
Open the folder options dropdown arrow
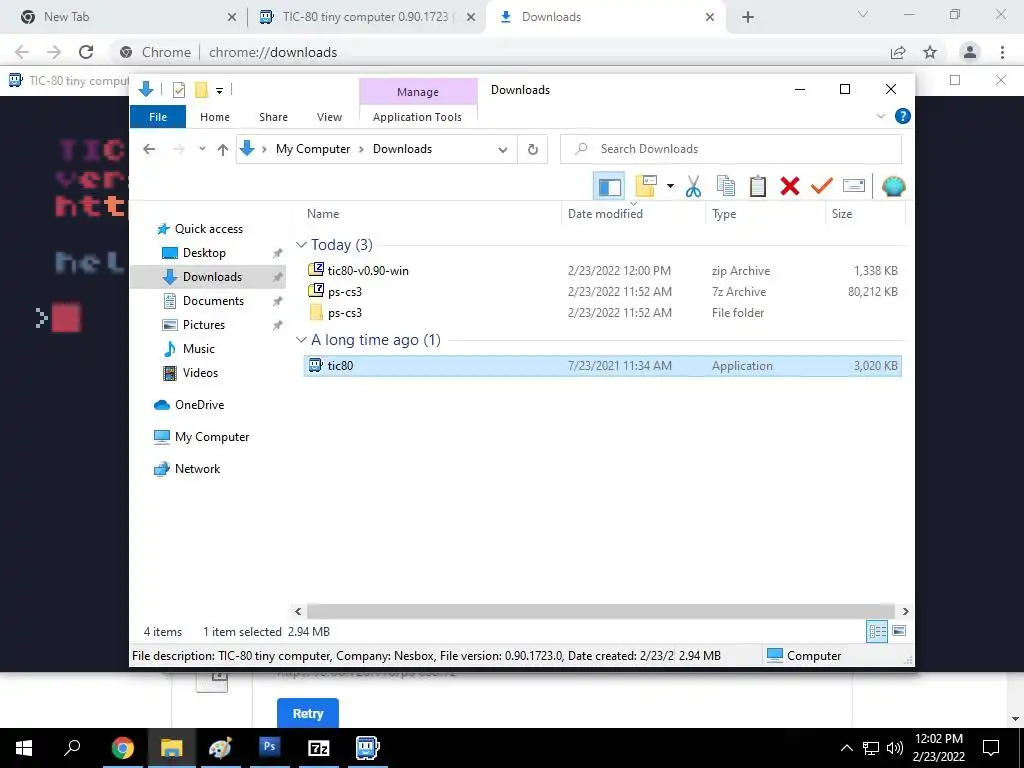tap(670, 187)
